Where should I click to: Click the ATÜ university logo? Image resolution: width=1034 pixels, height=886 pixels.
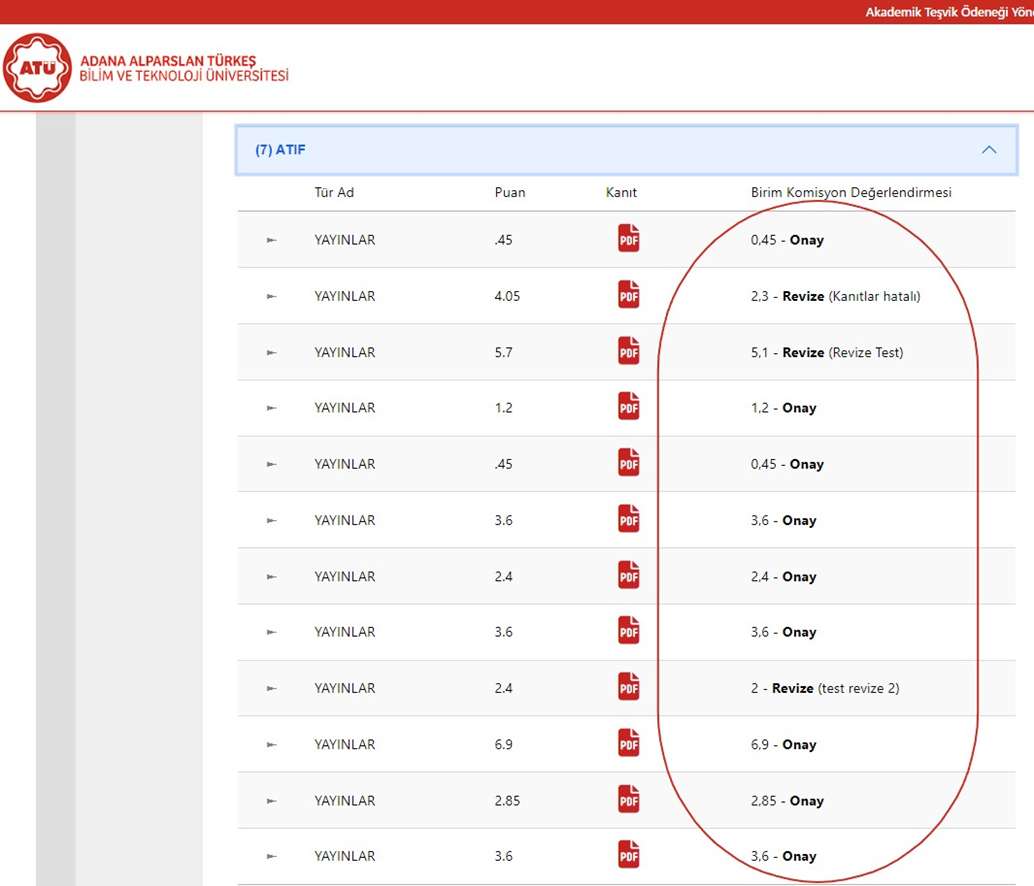37,68
